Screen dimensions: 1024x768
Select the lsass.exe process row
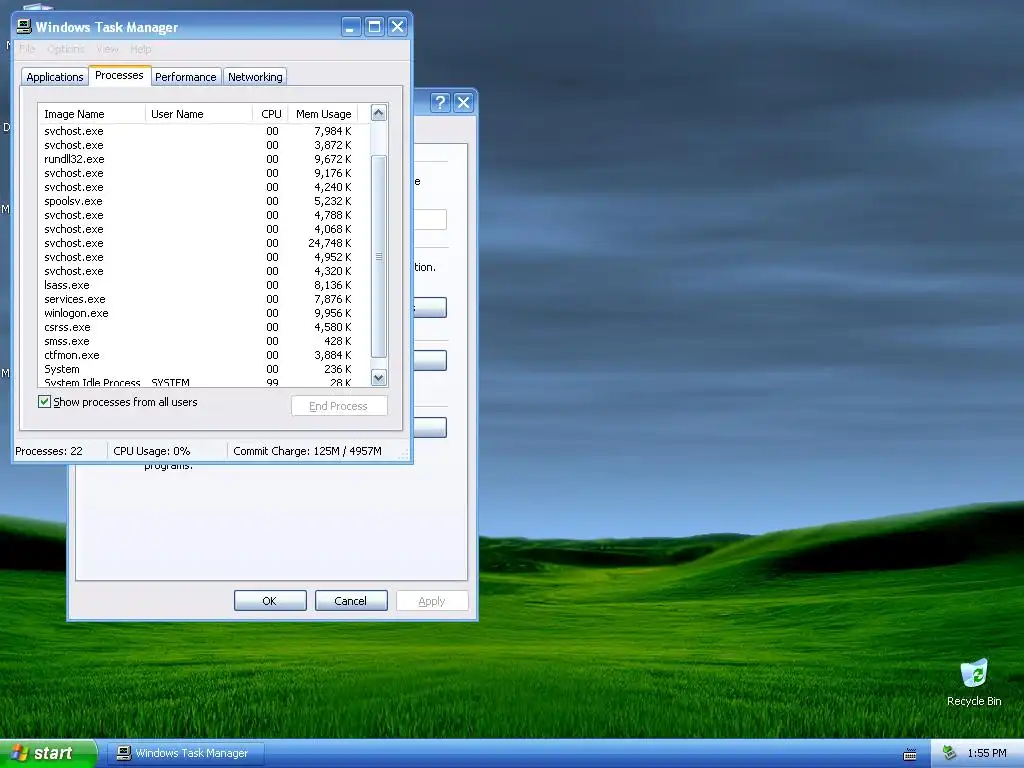point(204,285)
